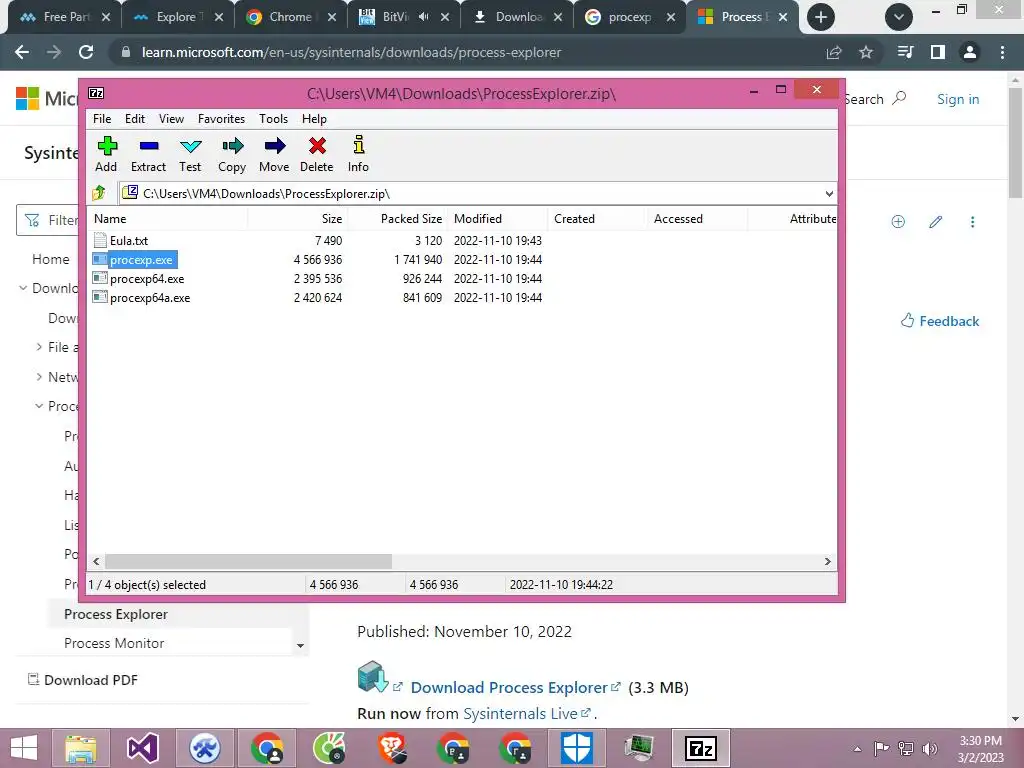Sort by the Name column header

click(x=168, y=219)
